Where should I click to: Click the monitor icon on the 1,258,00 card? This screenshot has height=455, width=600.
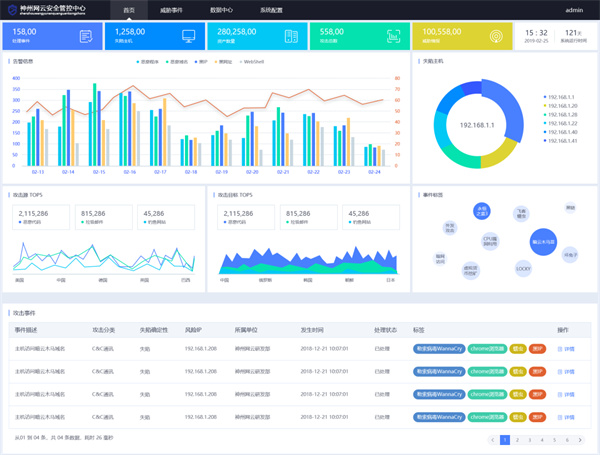188,36
